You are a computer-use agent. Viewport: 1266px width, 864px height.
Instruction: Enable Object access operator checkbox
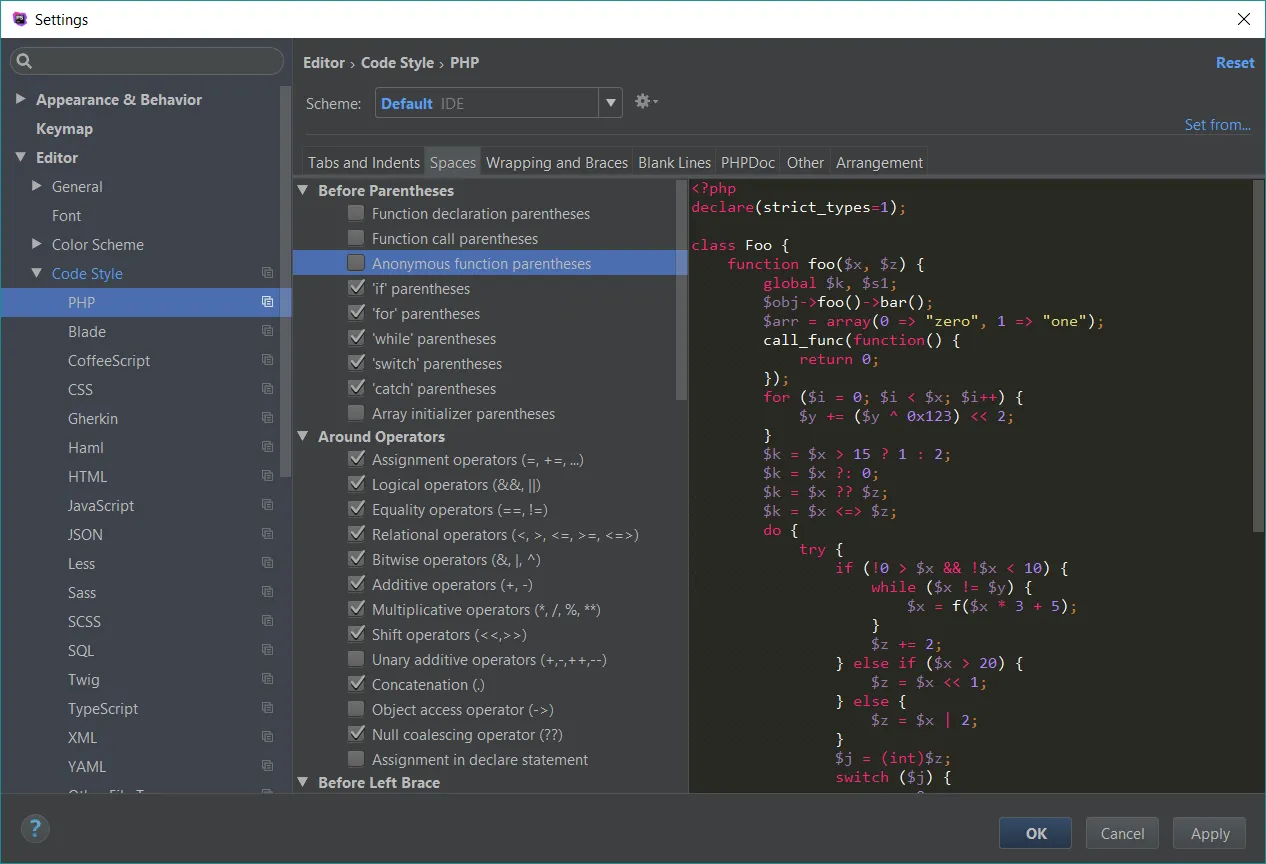[x=356, y=709]
